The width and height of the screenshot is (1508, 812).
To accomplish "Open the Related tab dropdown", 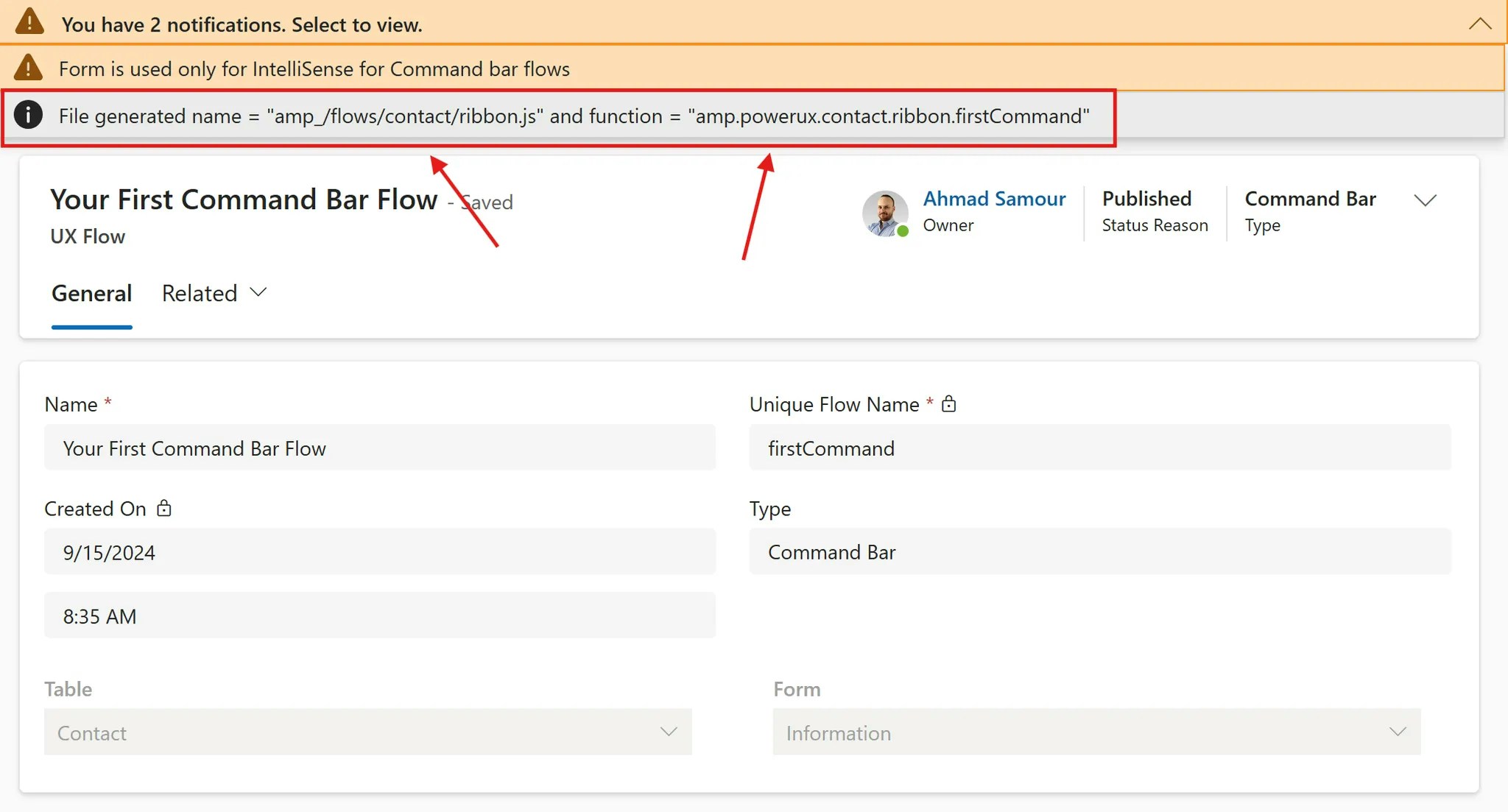I will click(x=214, y=293).
